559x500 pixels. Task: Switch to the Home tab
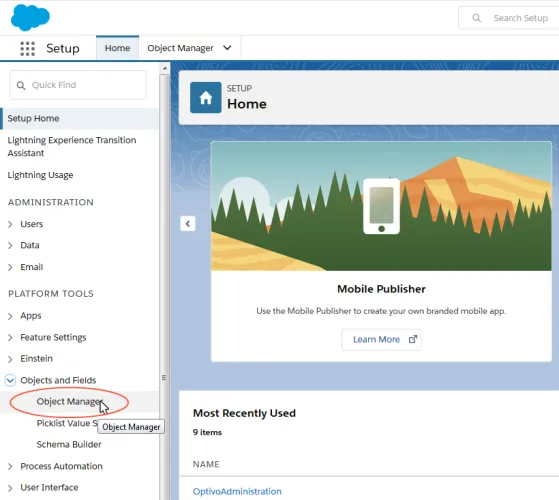pos(117,48)
